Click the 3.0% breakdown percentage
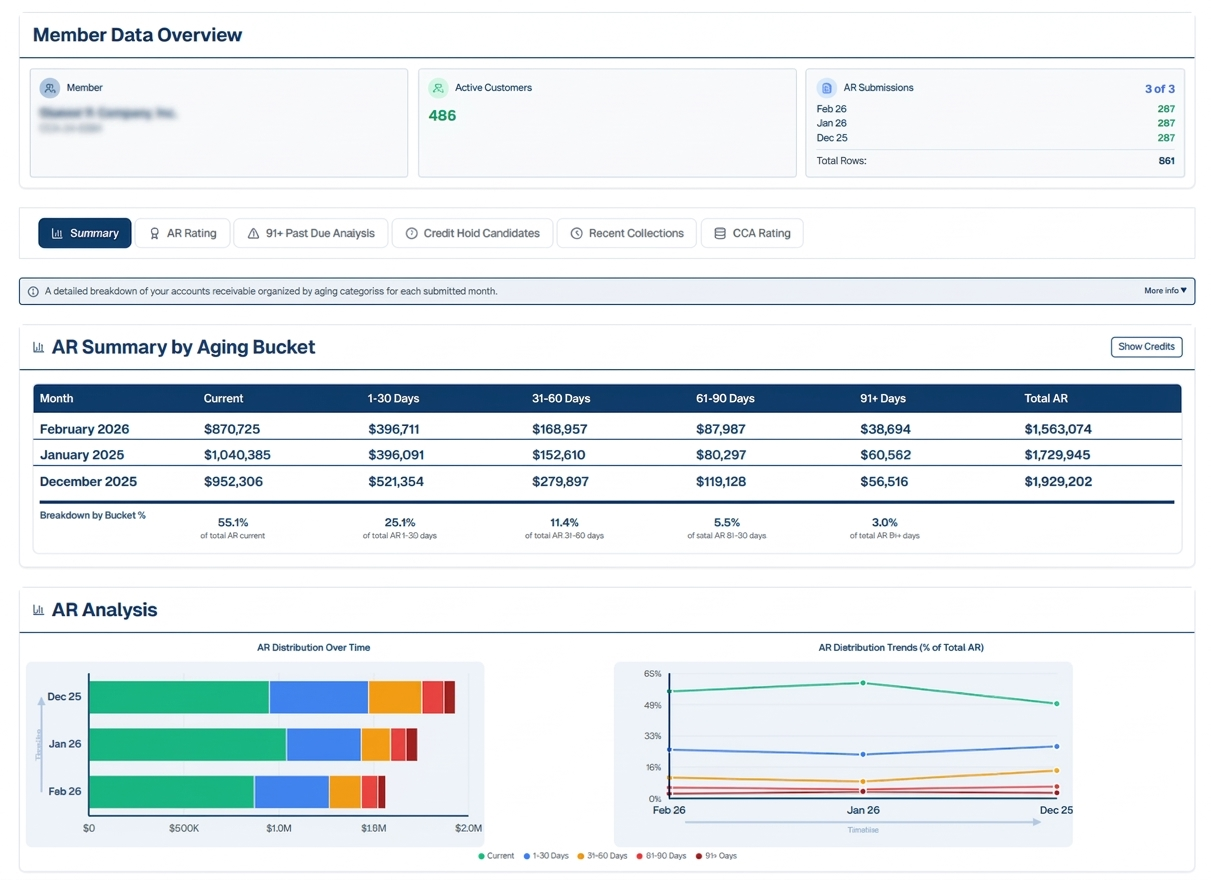Viewport: 1211px width, 880px height. coord(885,522)
